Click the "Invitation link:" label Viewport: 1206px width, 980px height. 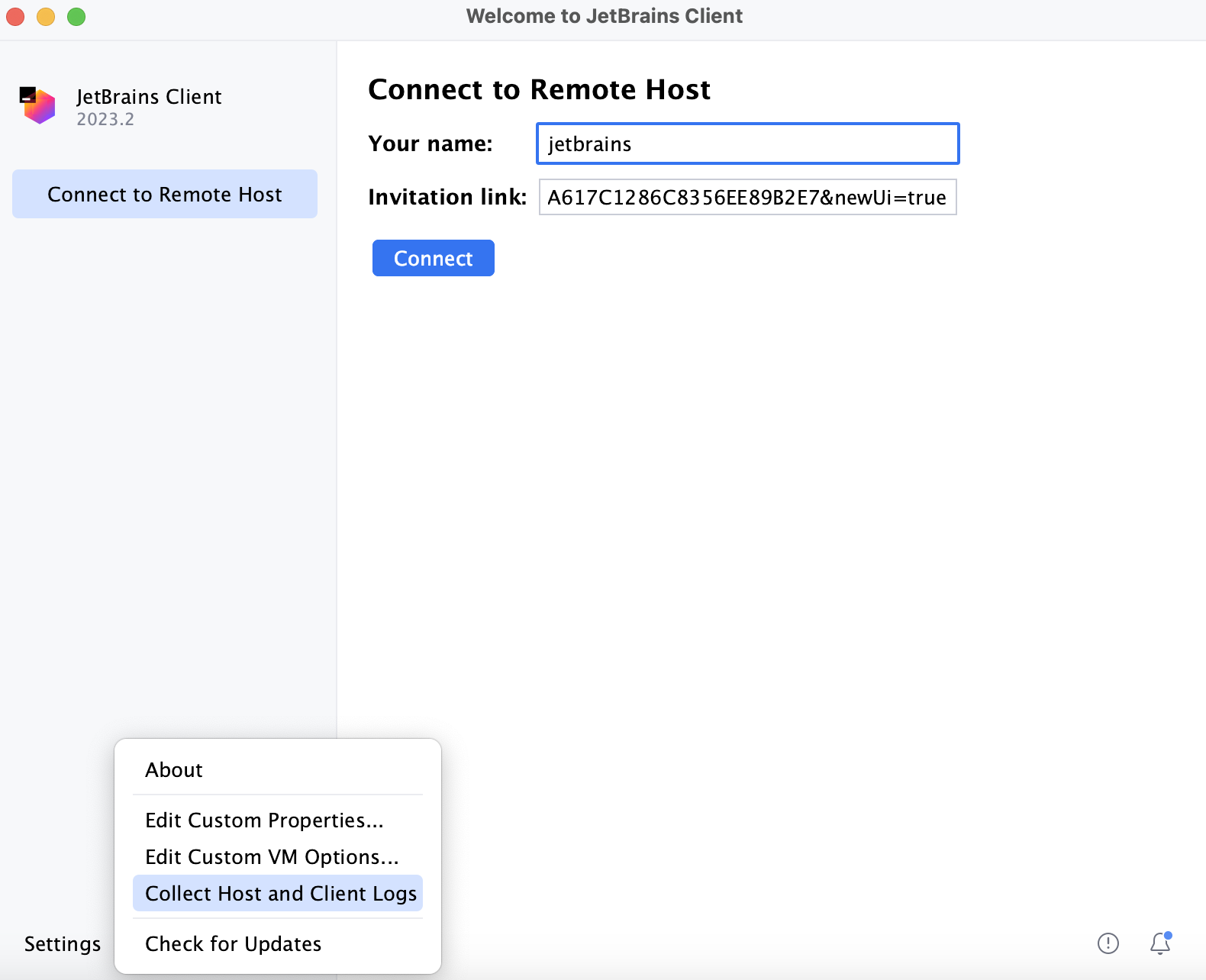[x=447, y=197]
